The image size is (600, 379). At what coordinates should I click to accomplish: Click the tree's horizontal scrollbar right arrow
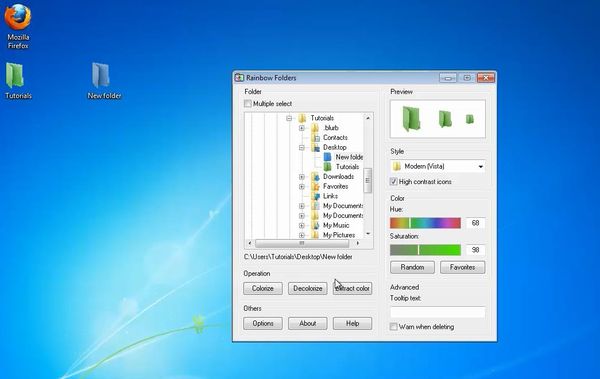point(358,243)
